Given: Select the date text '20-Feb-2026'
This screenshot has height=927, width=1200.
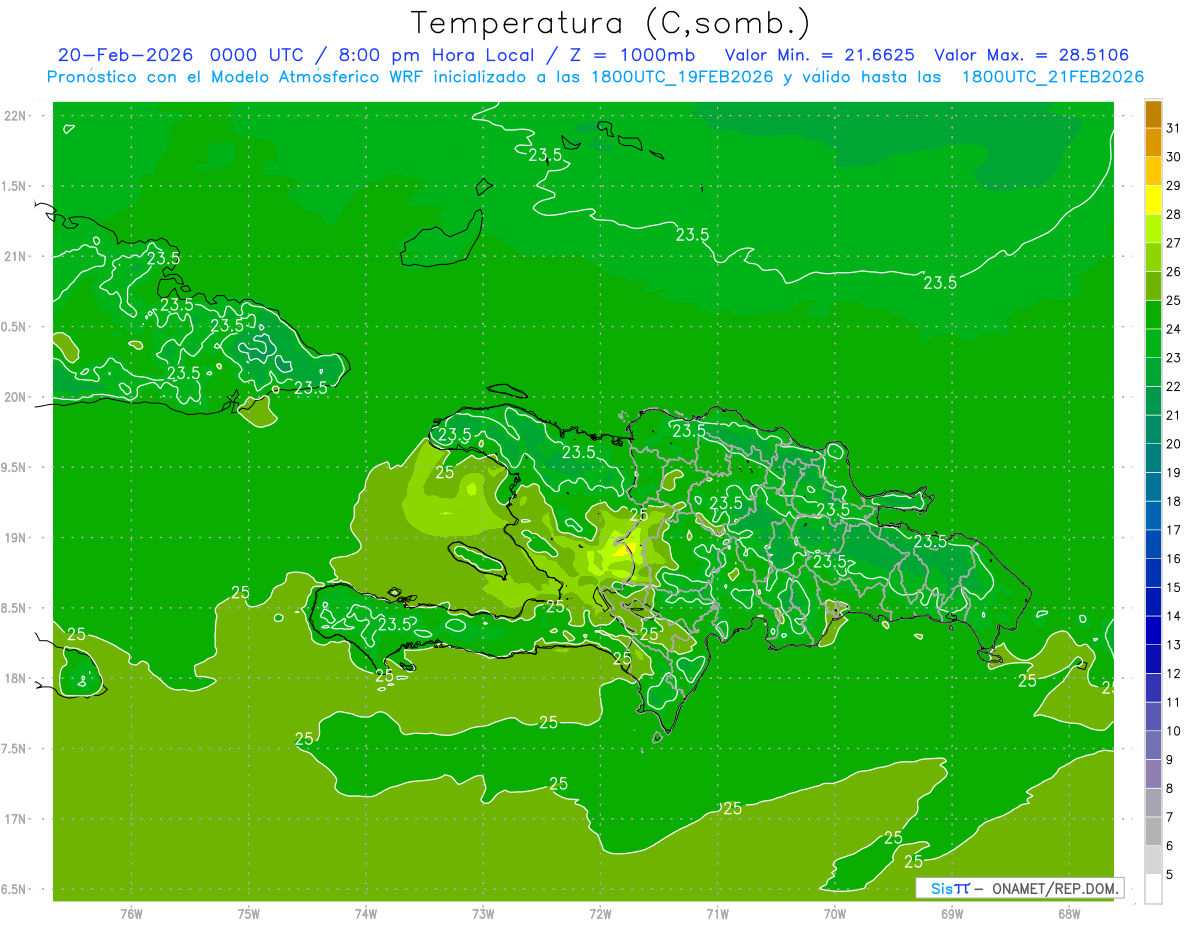Looking at the screenshot, I should [x=125, y=55].
